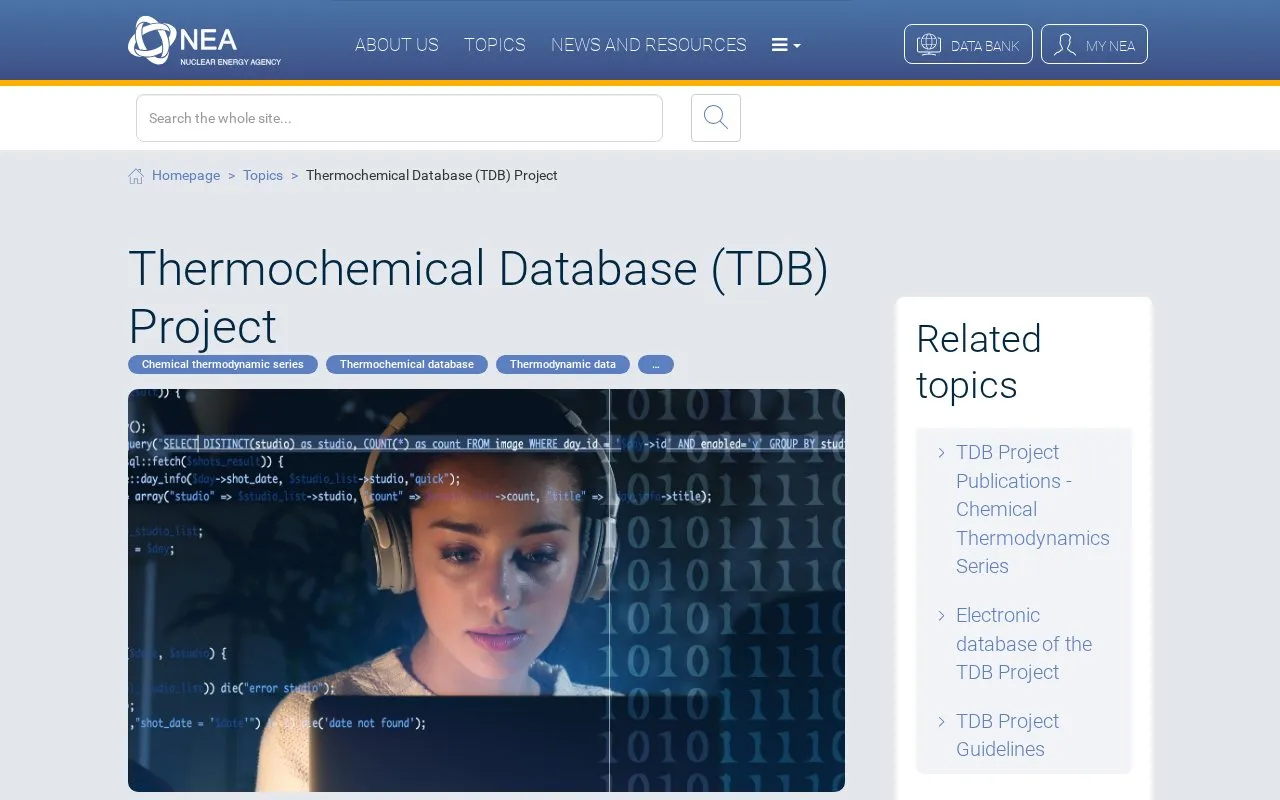Image resolution: width=1280 pixels, height=800 pixels.
Task: Select the 'Thermodynamic data' tag
Action: [563, 364]
